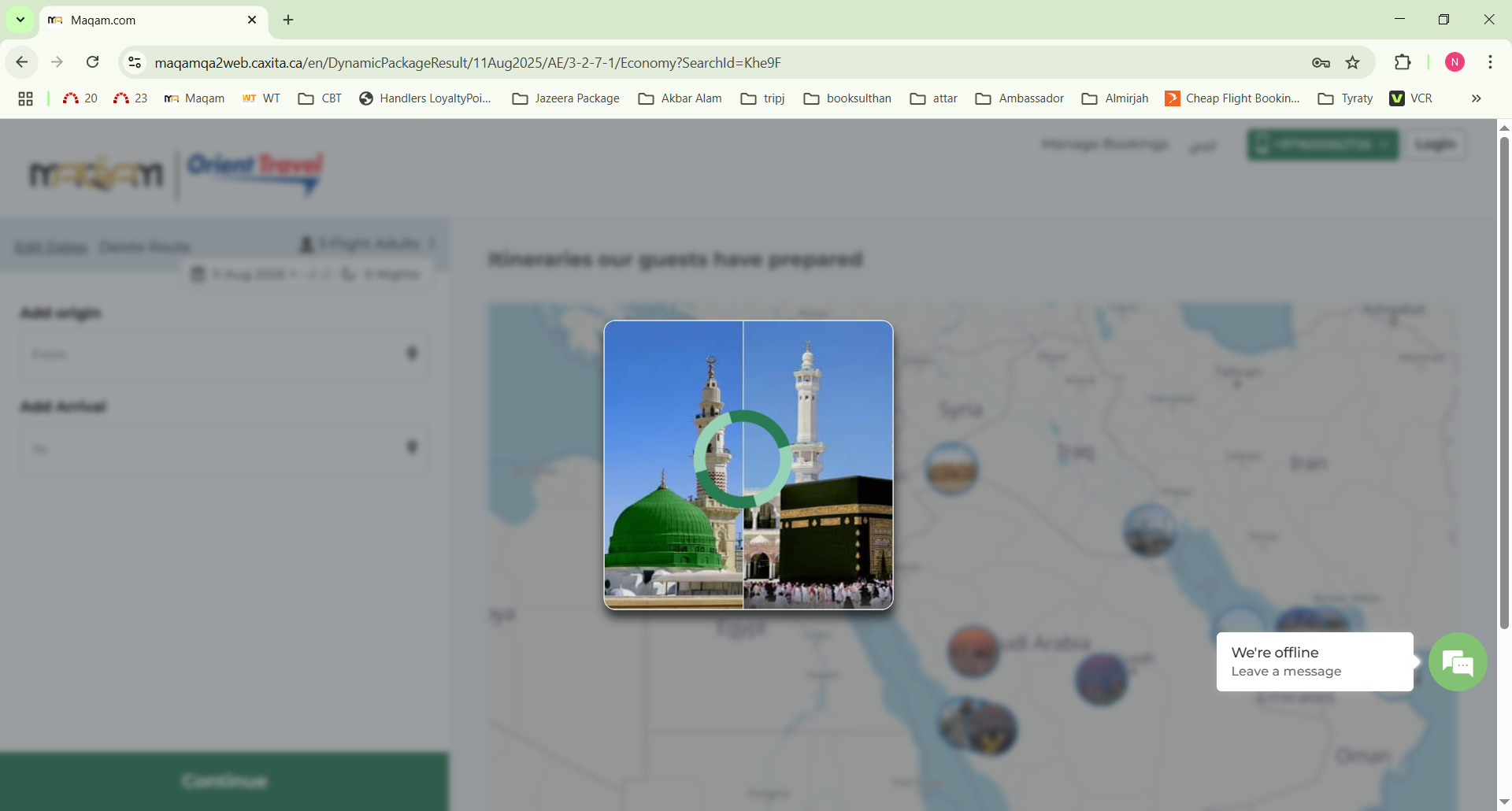
Task: Open the Chrome apps grid icon
Action: click(x=25, y=98)
